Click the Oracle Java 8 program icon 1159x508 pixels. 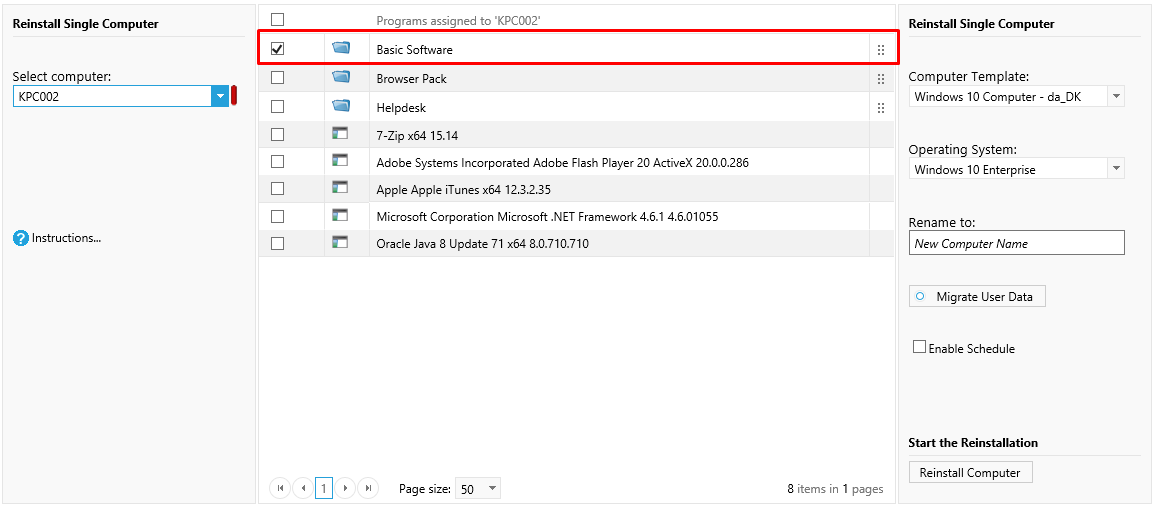[340, 243]
